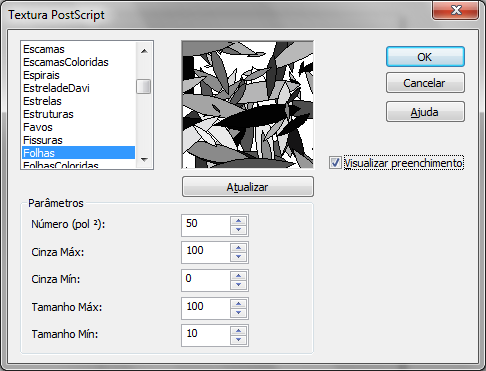Click the Cinza Máx value field

click(206, 252)
